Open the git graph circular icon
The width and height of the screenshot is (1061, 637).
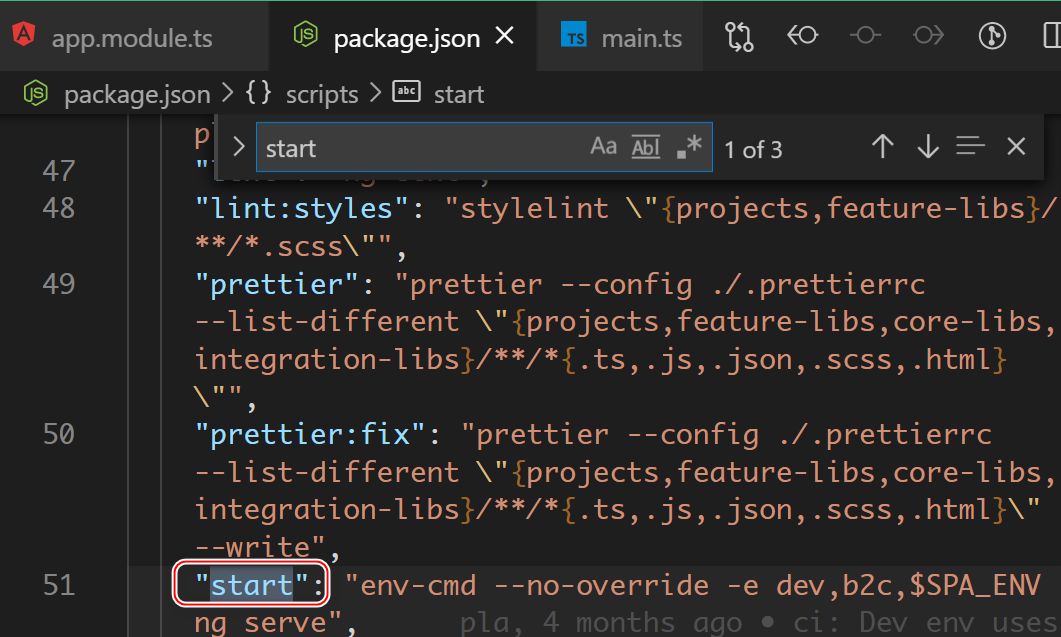(991, 37)
